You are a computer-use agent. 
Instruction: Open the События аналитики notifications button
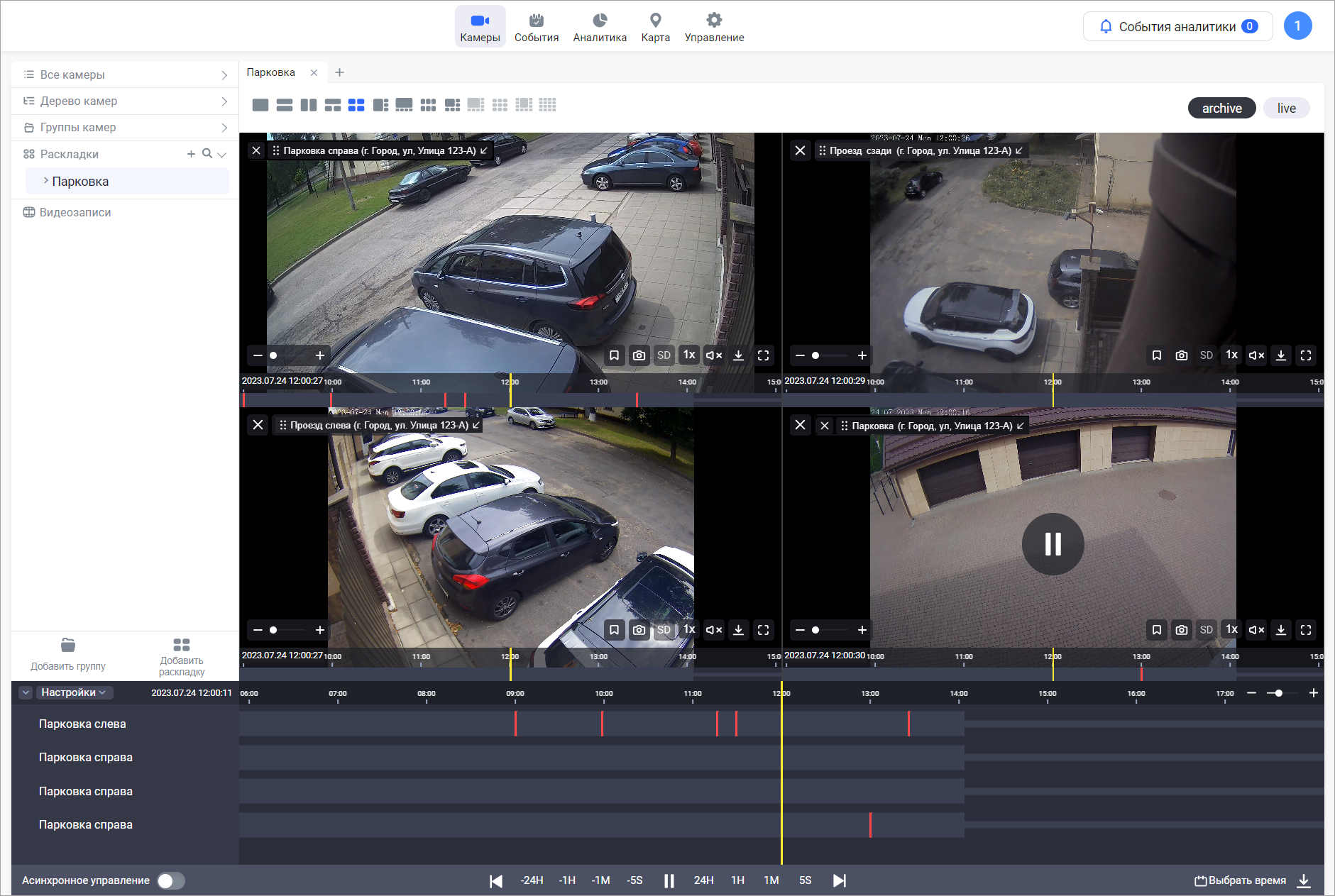(x=1177, y=26)
